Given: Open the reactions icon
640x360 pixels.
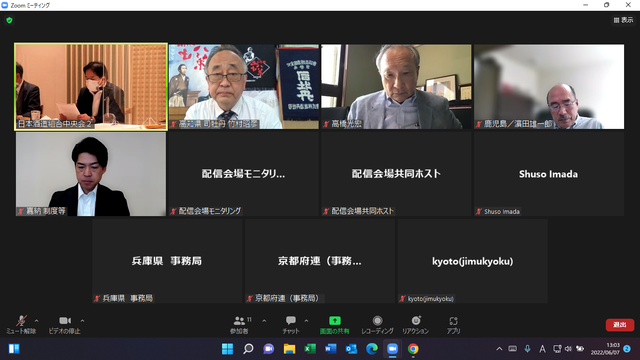Looking at the screenshot, I should (x=416, y=320).
